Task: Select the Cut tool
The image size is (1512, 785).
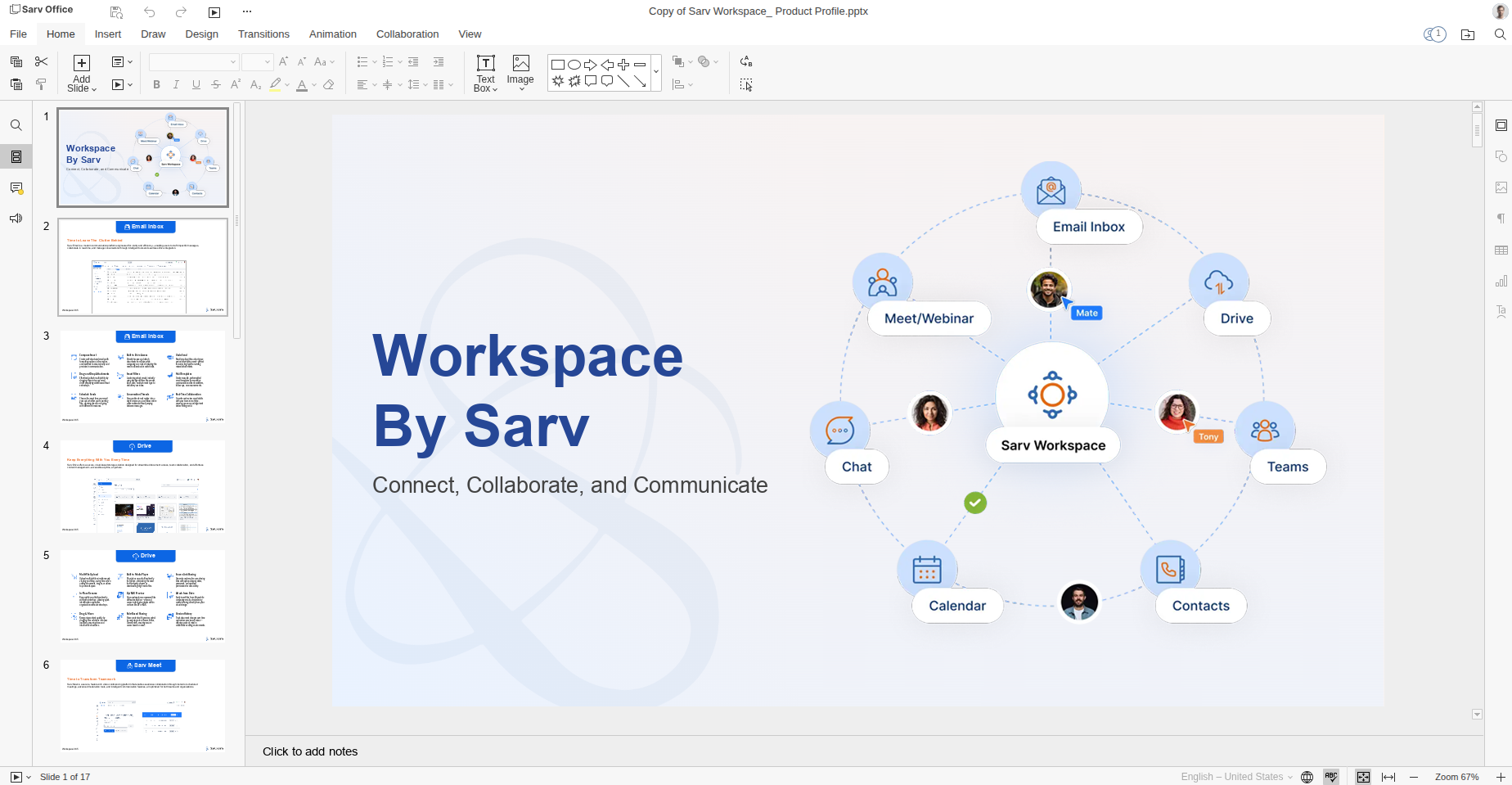Action: 41,61
